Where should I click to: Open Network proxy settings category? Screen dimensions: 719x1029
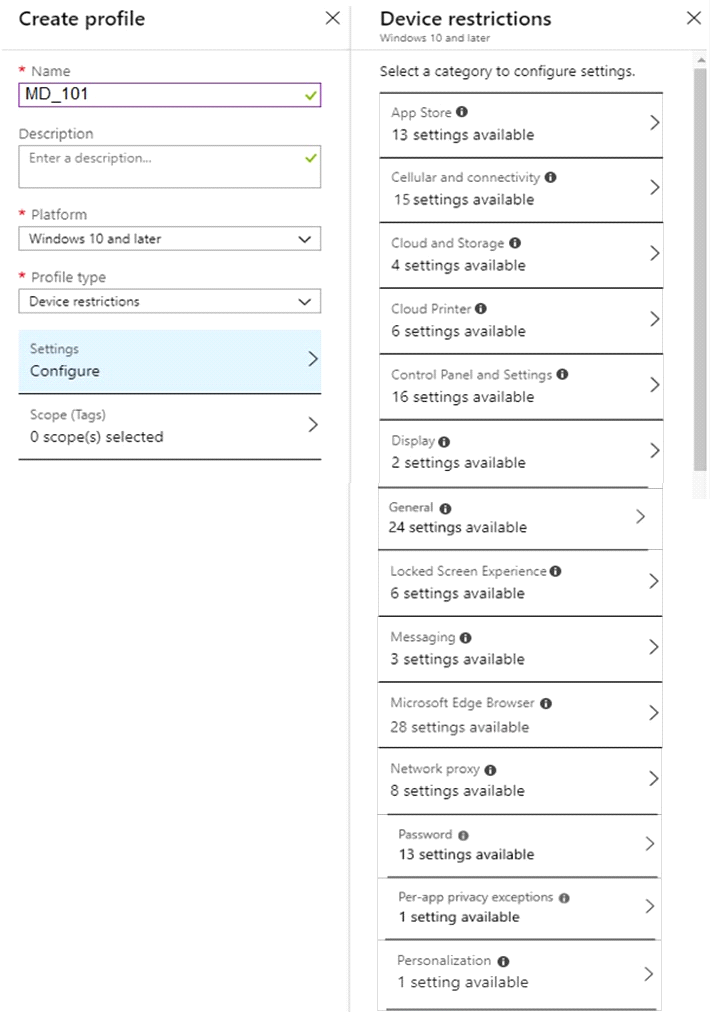click(x=520, y=780)
